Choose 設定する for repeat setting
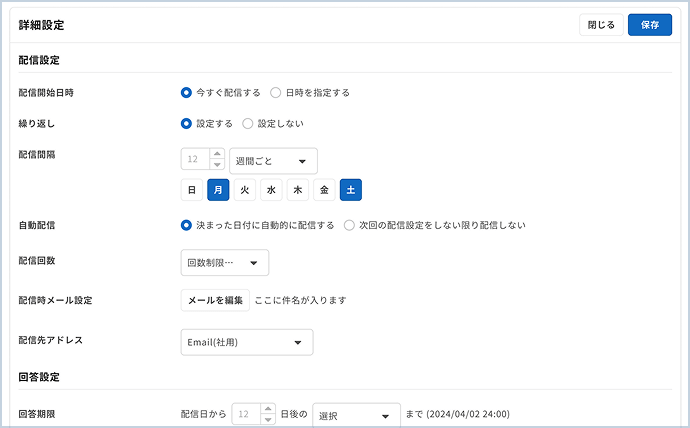This screenshot has width=690, height=428. [x=186, y=124]
